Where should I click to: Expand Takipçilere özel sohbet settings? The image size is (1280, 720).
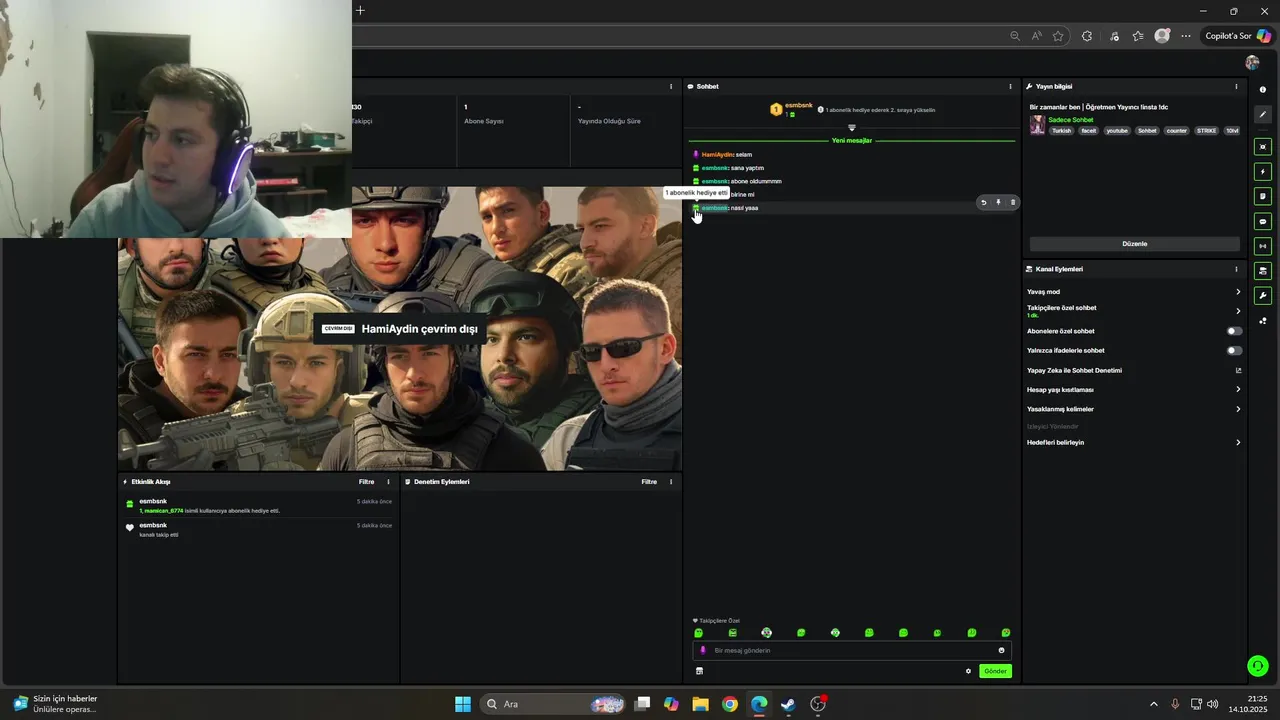(1133, 311)
